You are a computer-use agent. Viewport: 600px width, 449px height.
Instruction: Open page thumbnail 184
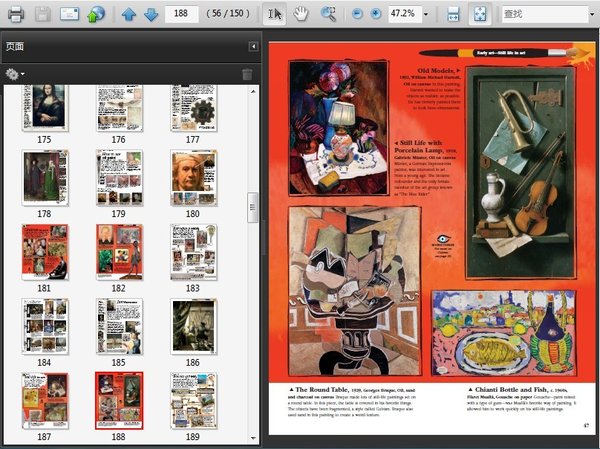pos(45,327)
